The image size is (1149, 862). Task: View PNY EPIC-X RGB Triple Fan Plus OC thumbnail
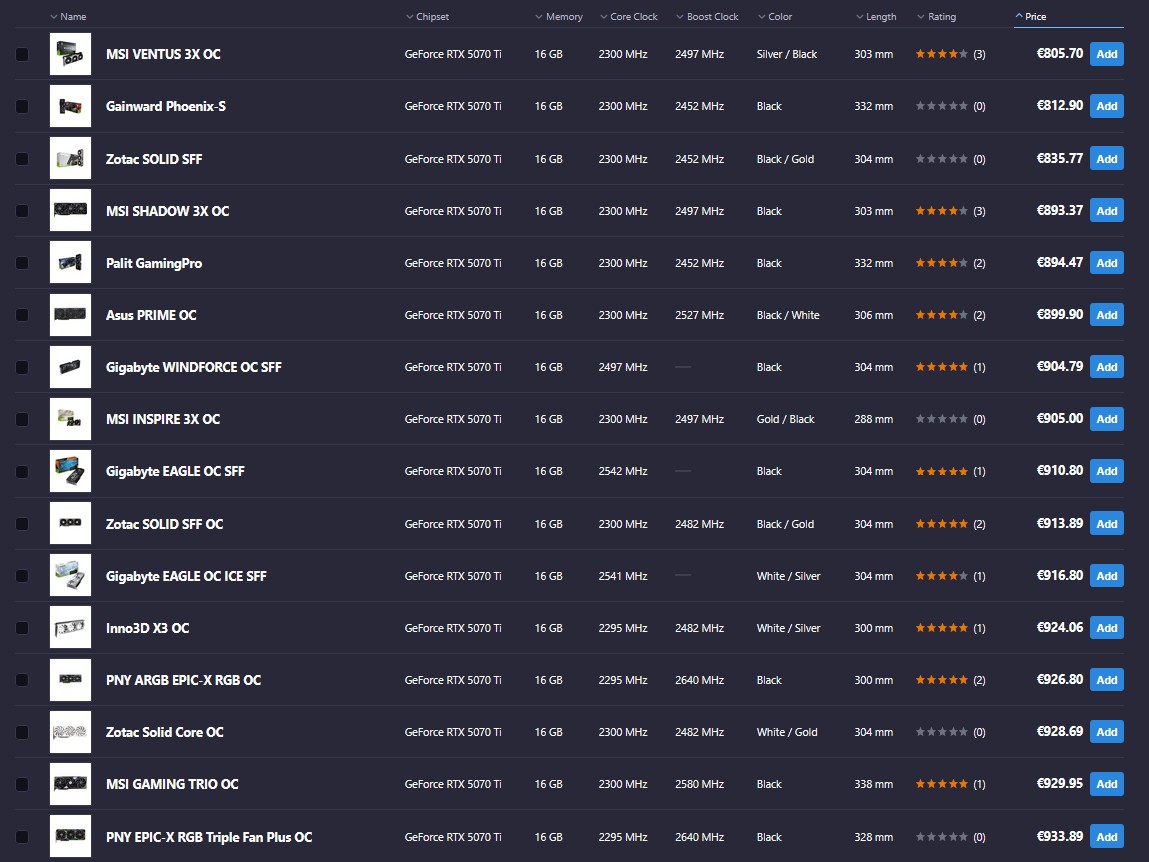70,836
